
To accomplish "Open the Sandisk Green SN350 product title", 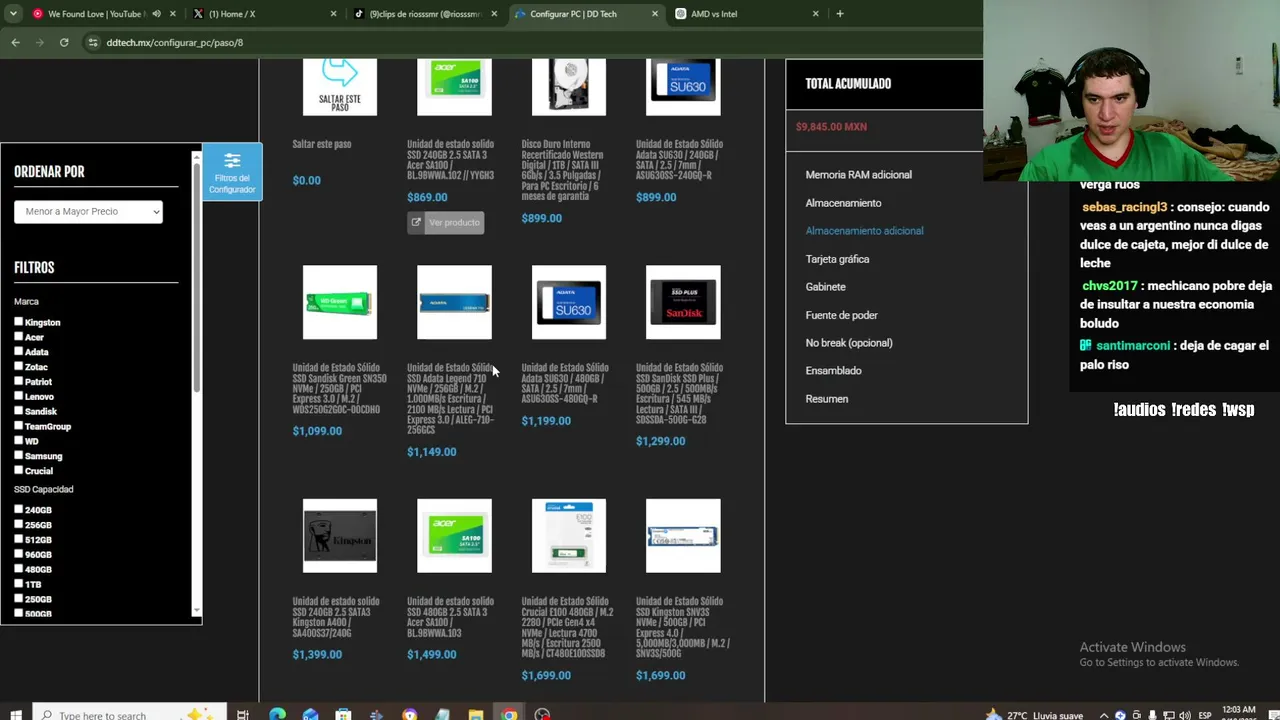I will tap(339, 388).
